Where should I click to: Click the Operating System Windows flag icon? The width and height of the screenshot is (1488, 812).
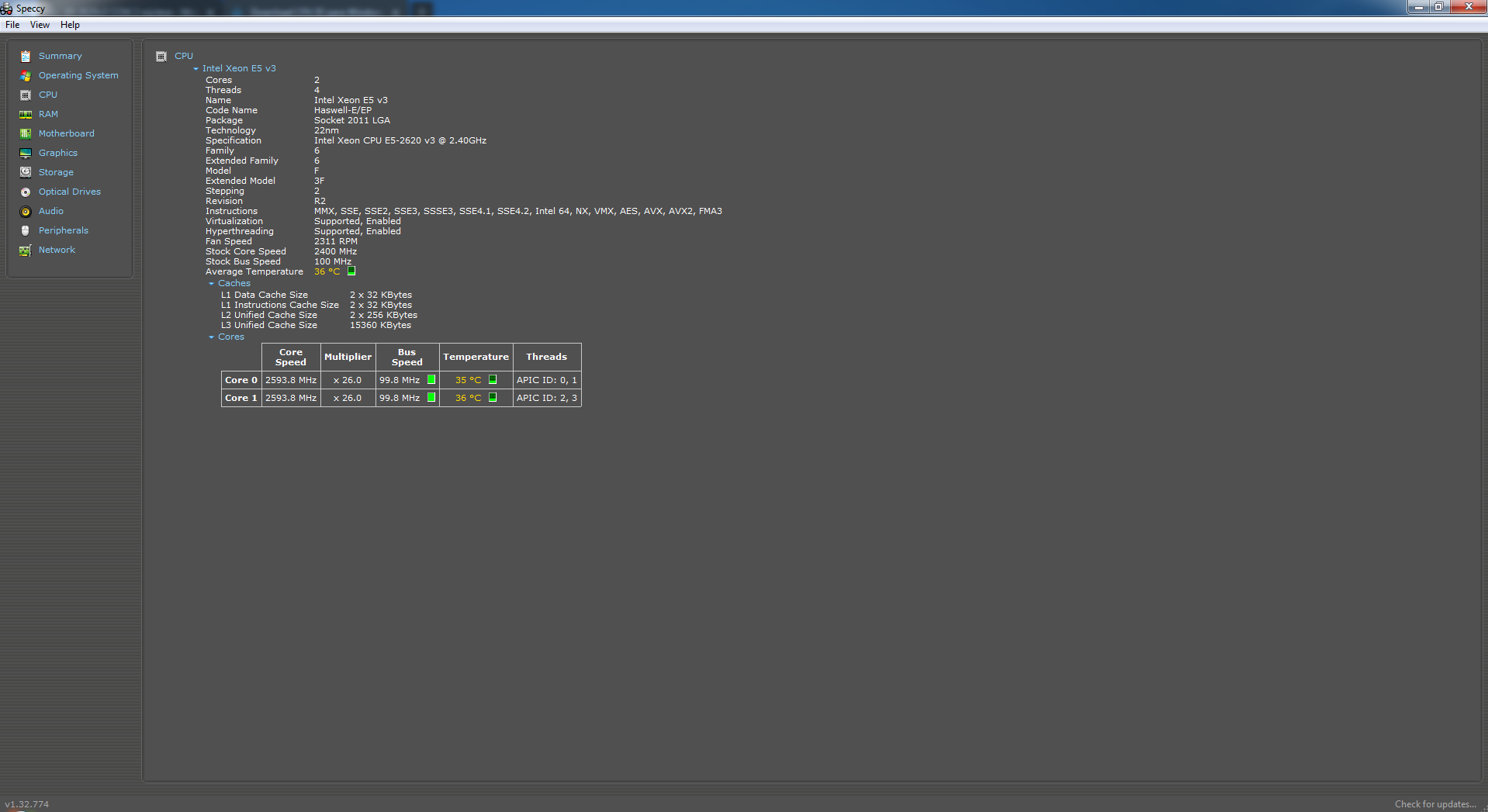click(x=26, y=75)
